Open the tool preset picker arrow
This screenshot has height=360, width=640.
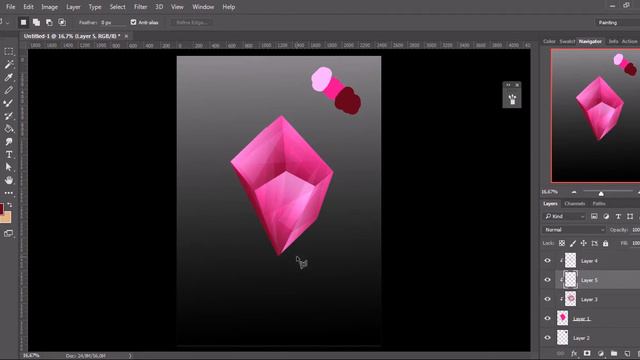coord(7,22)
